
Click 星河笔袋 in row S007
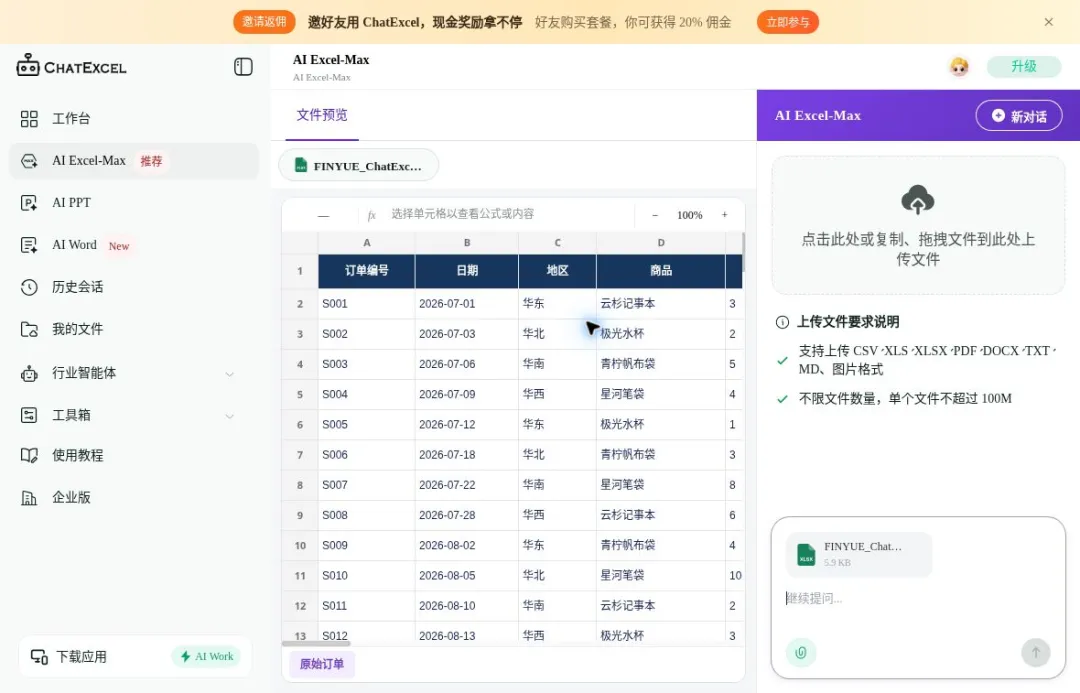pos(661,484)
